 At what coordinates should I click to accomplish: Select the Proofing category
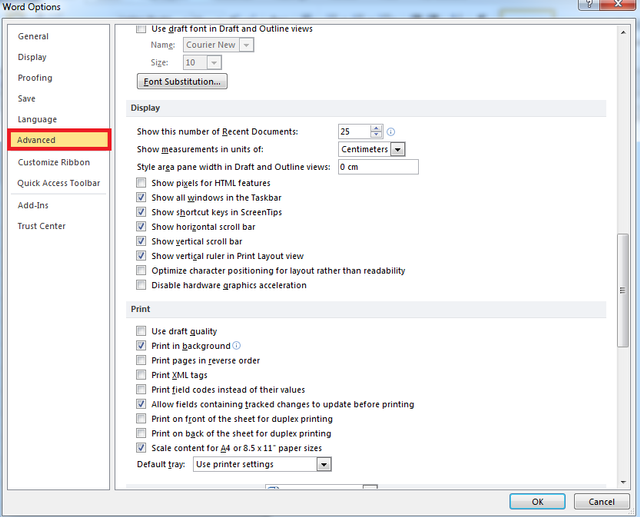click(35, 78)
